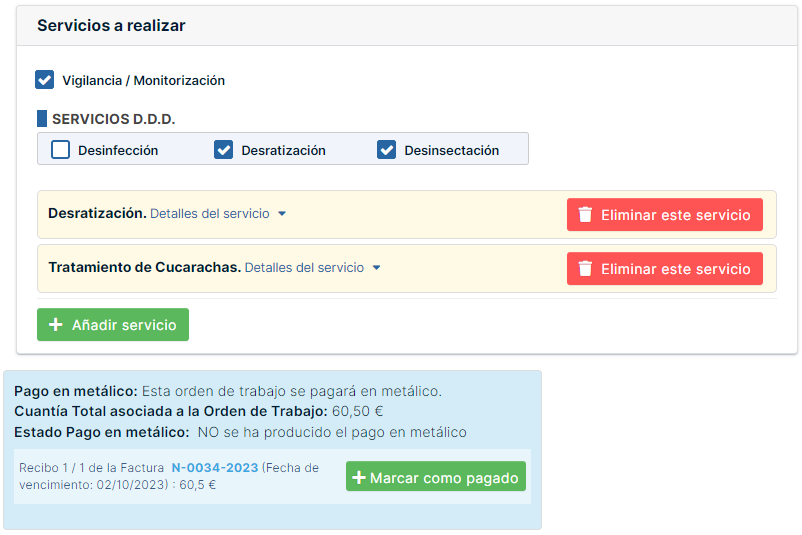Uncheck the Desratización checkbox
The image size is (802, 535).
tap(224, 150)
